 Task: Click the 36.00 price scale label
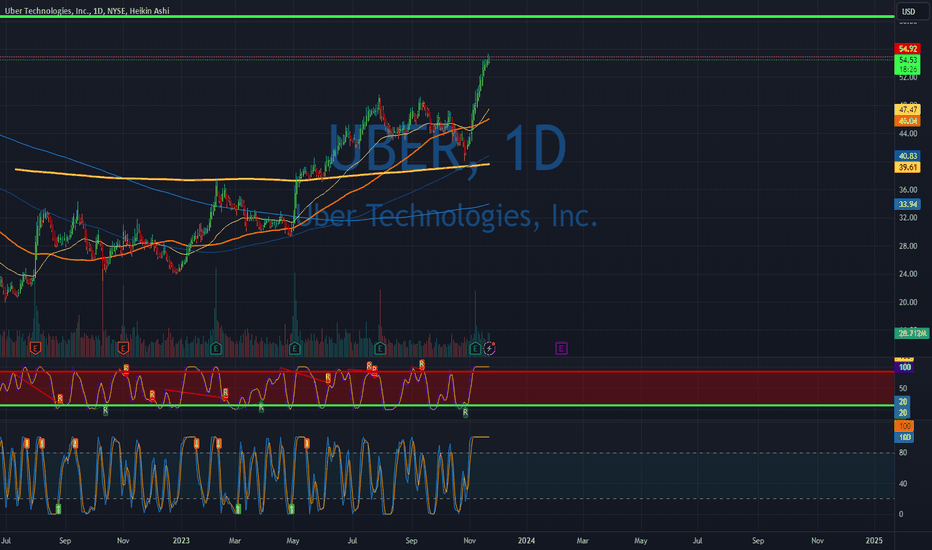click(x=908, y=190)
